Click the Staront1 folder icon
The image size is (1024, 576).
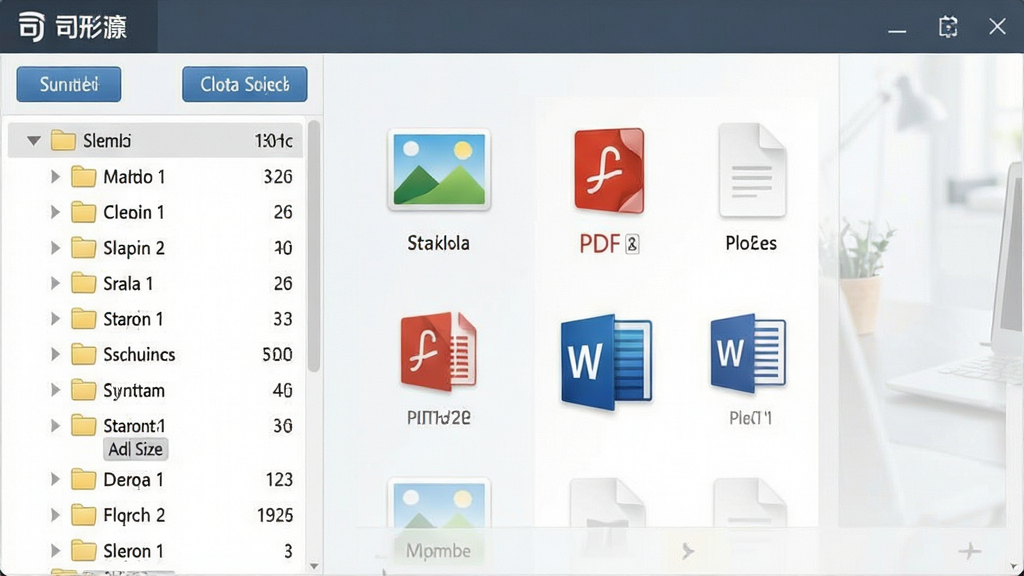pyautogui.click(x=84, y=426)
